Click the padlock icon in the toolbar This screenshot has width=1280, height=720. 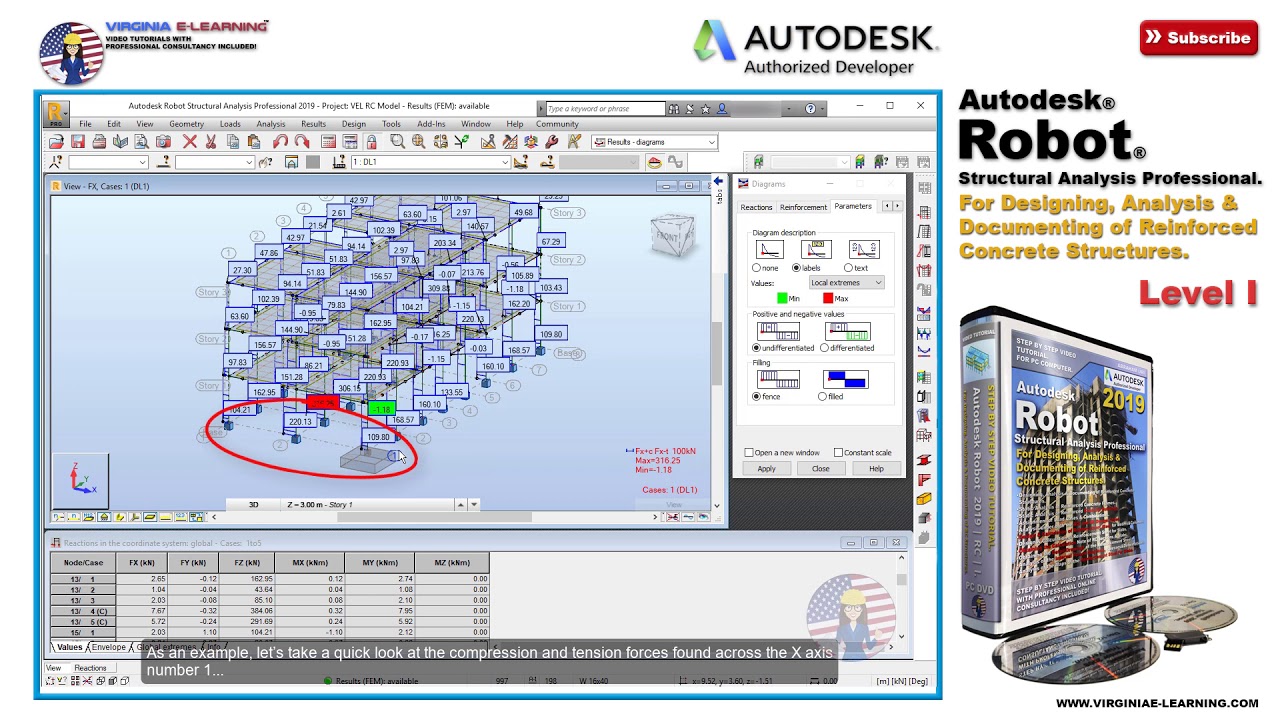(x=371, y=142)
